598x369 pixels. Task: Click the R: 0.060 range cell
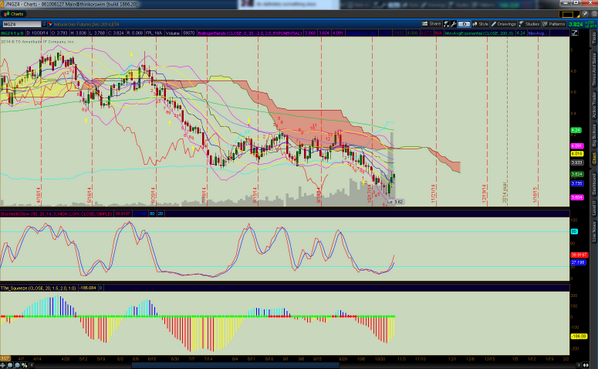point(135,33)
